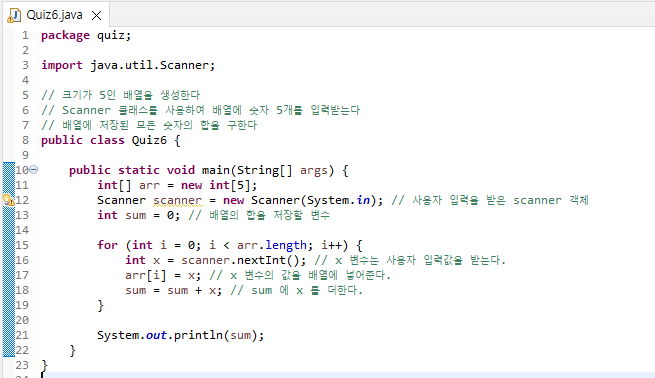Select the Quiz6.java editor tab

57,15
